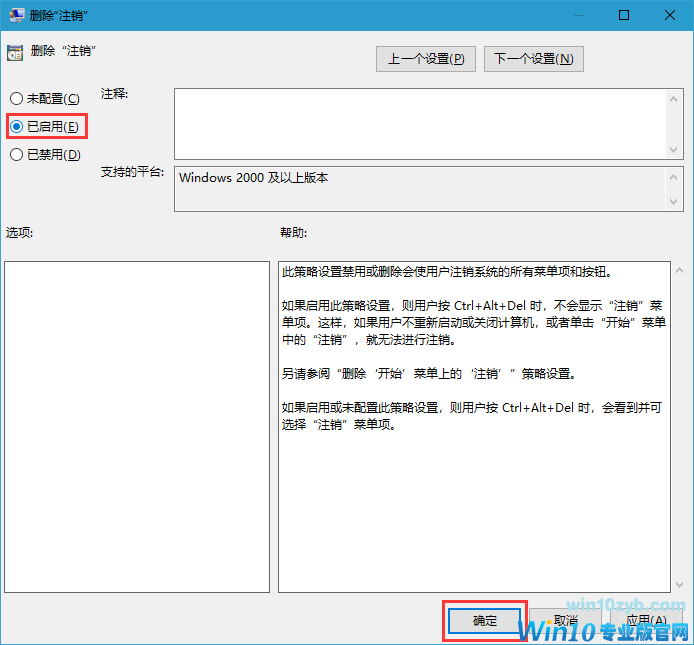Confirm with the 确定 button

[485, 621]
